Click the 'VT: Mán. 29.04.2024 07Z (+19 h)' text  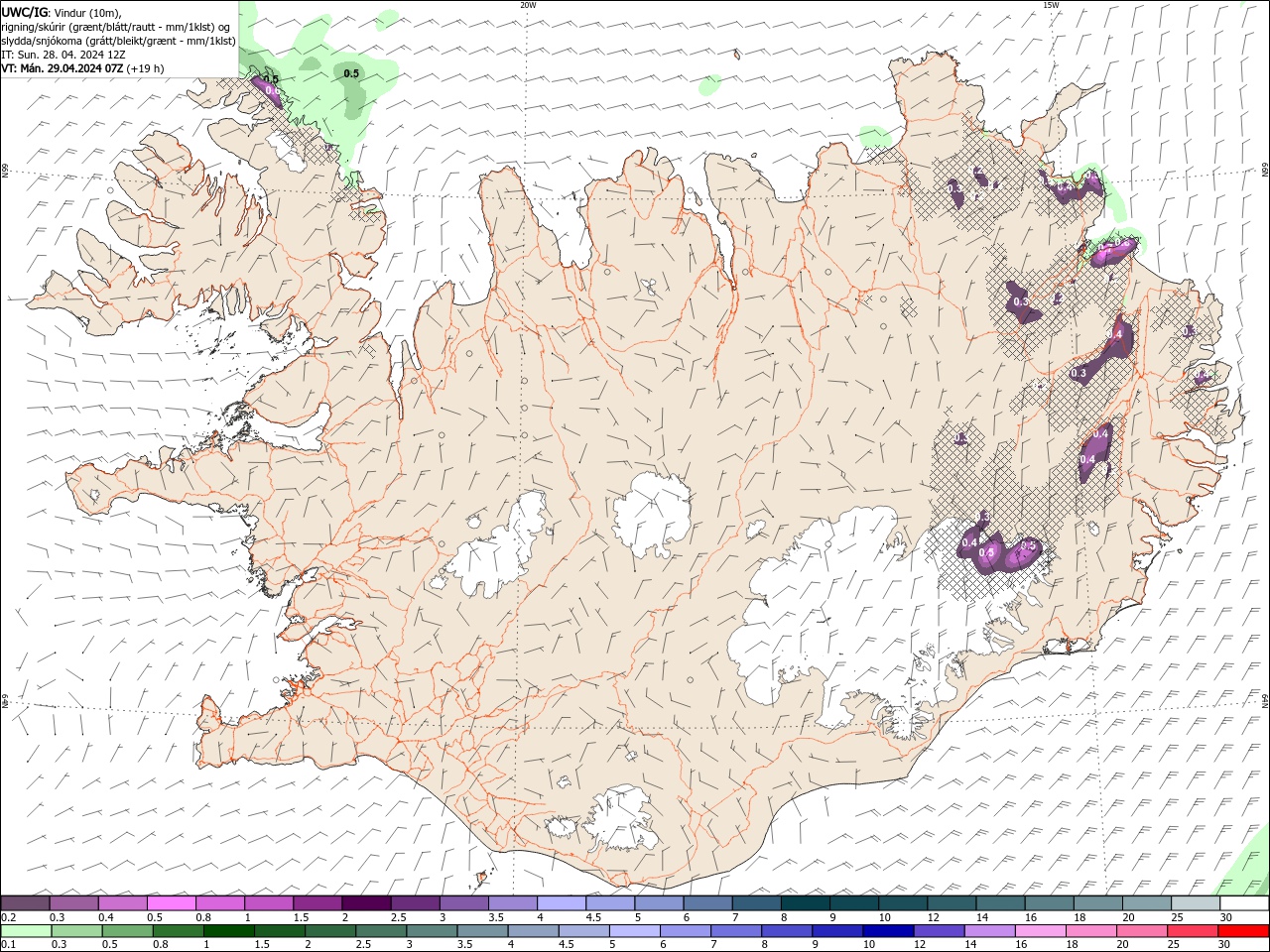click(83, 68)
